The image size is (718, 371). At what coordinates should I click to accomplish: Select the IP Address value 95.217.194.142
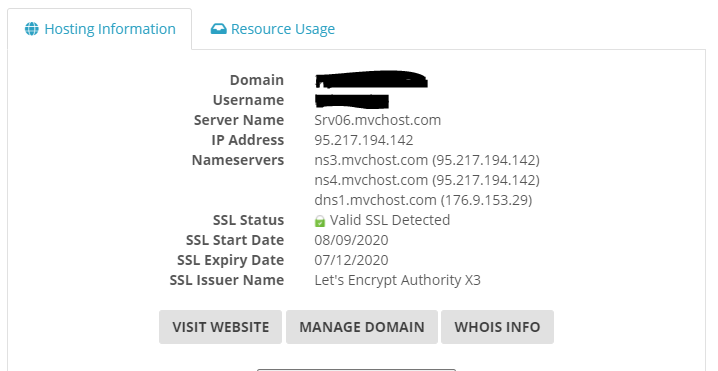click(364, 140)
